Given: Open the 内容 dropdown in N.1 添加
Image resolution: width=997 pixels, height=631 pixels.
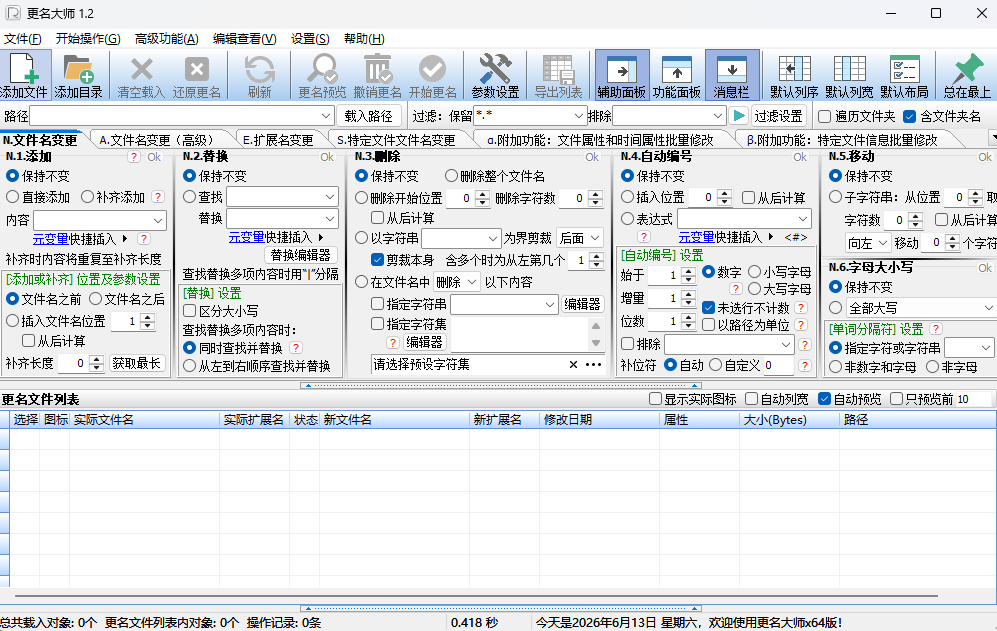Looking at the screenshot, I should click(x=158, y=220).
